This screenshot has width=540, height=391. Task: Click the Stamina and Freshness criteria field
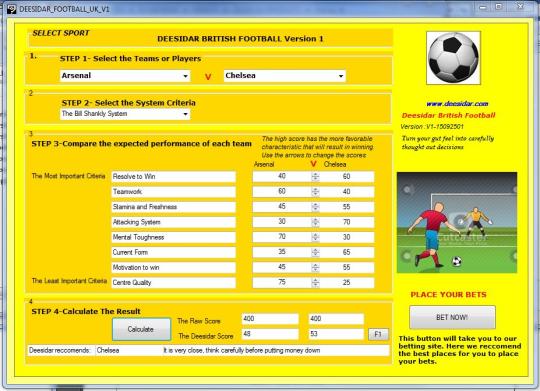pyautogui.click(x=174, y=207)
